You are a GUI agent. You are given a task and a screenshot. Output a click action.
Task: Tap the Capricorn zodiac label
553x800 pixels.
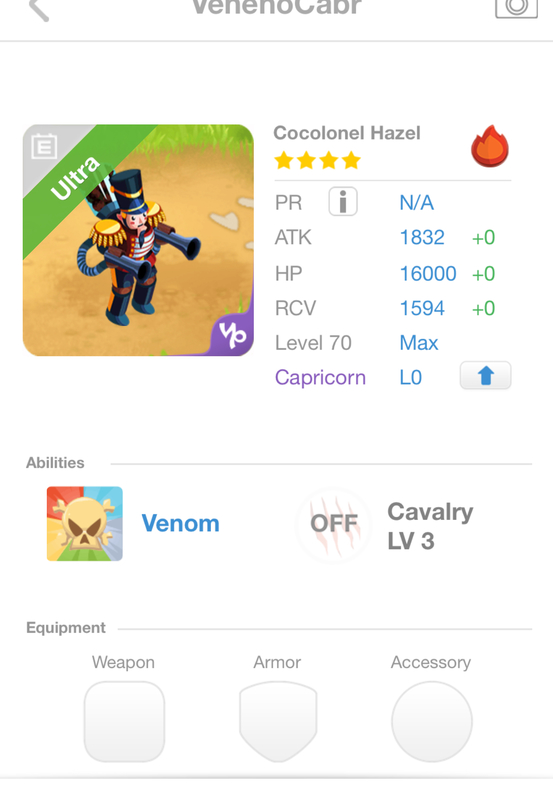tap(320, 378)
